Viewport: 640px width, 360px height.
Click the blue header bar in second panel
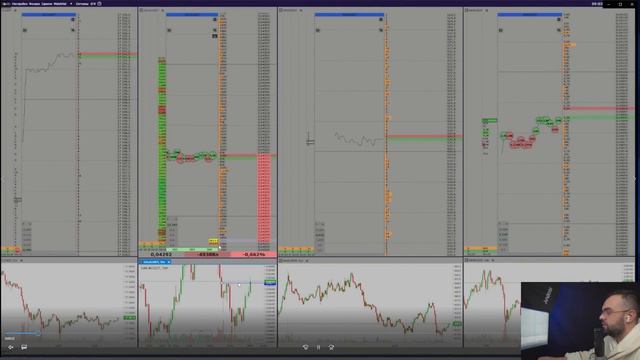point(192,15)
